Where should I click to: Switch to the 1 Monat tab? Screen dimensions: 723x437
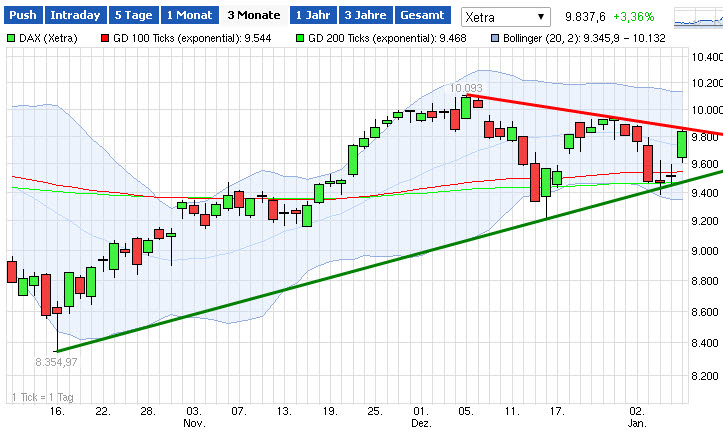click(187, 15)
